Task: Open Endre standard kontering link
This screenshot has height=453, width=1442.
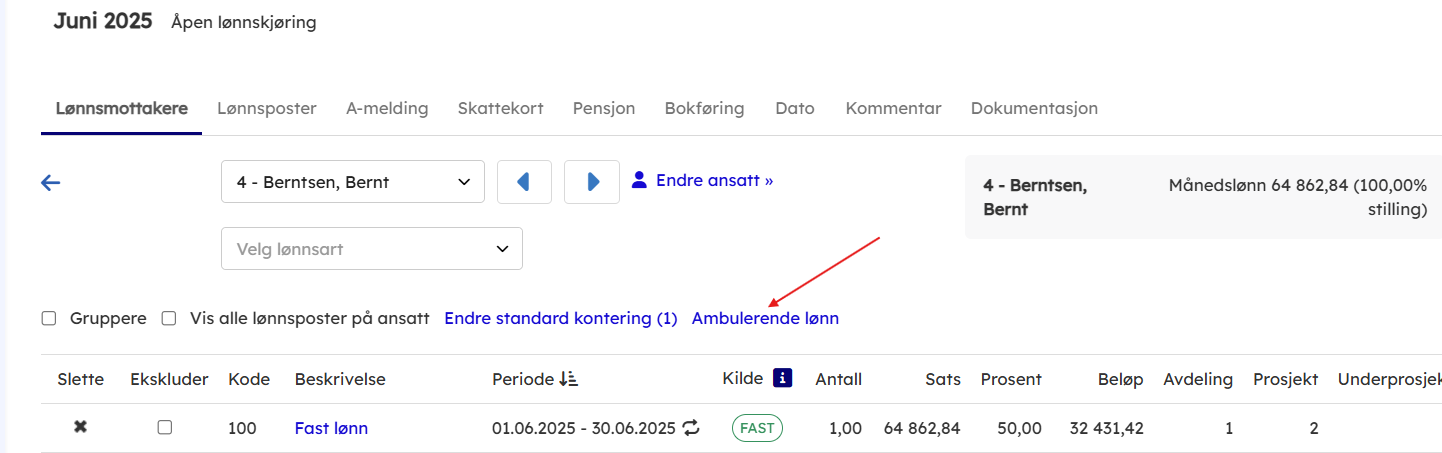Action: pos(560,318)
